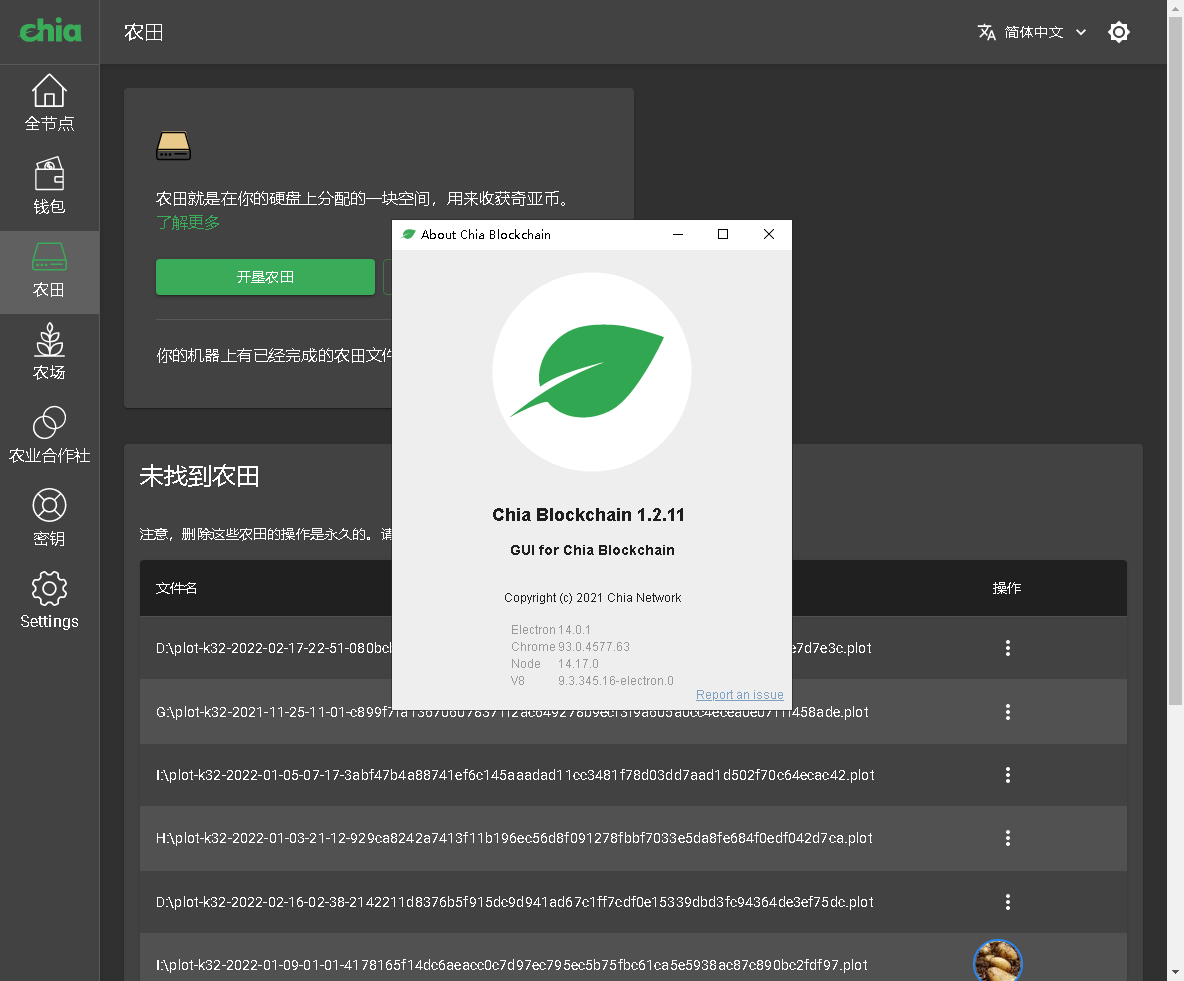Click the Node 14.17.0 version line
The width and height of the screenshot is (1184, 981).
point(555,664)
